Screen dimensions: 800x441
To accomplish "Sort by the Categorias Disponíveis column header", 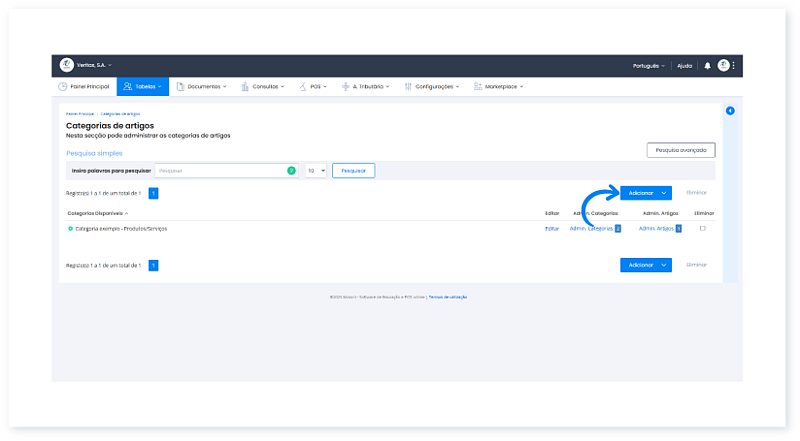I will coord(95,213).
